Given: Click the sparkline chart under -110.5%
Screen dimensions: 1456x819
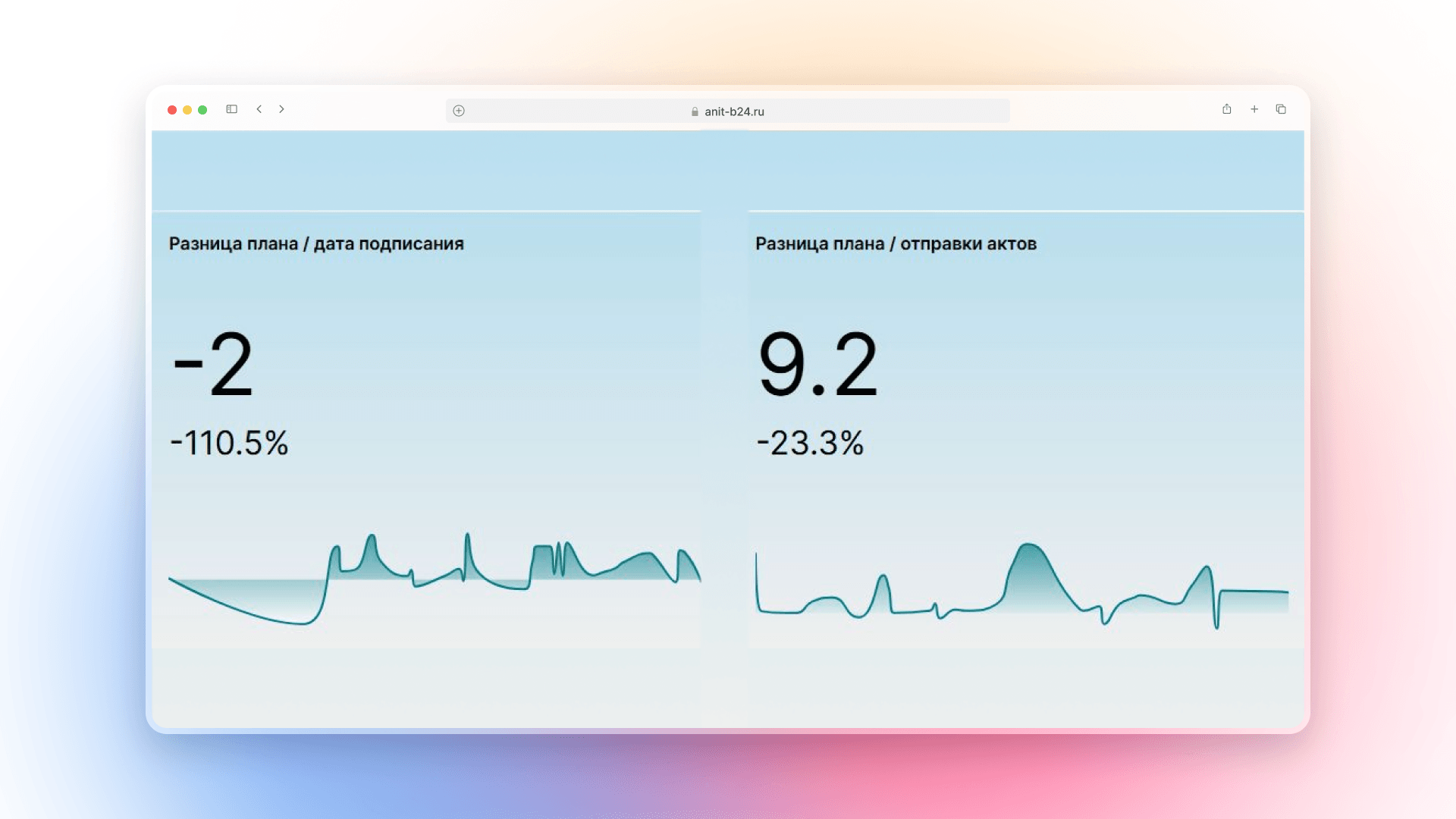Looking at the screenshot, I should (434, 580).
